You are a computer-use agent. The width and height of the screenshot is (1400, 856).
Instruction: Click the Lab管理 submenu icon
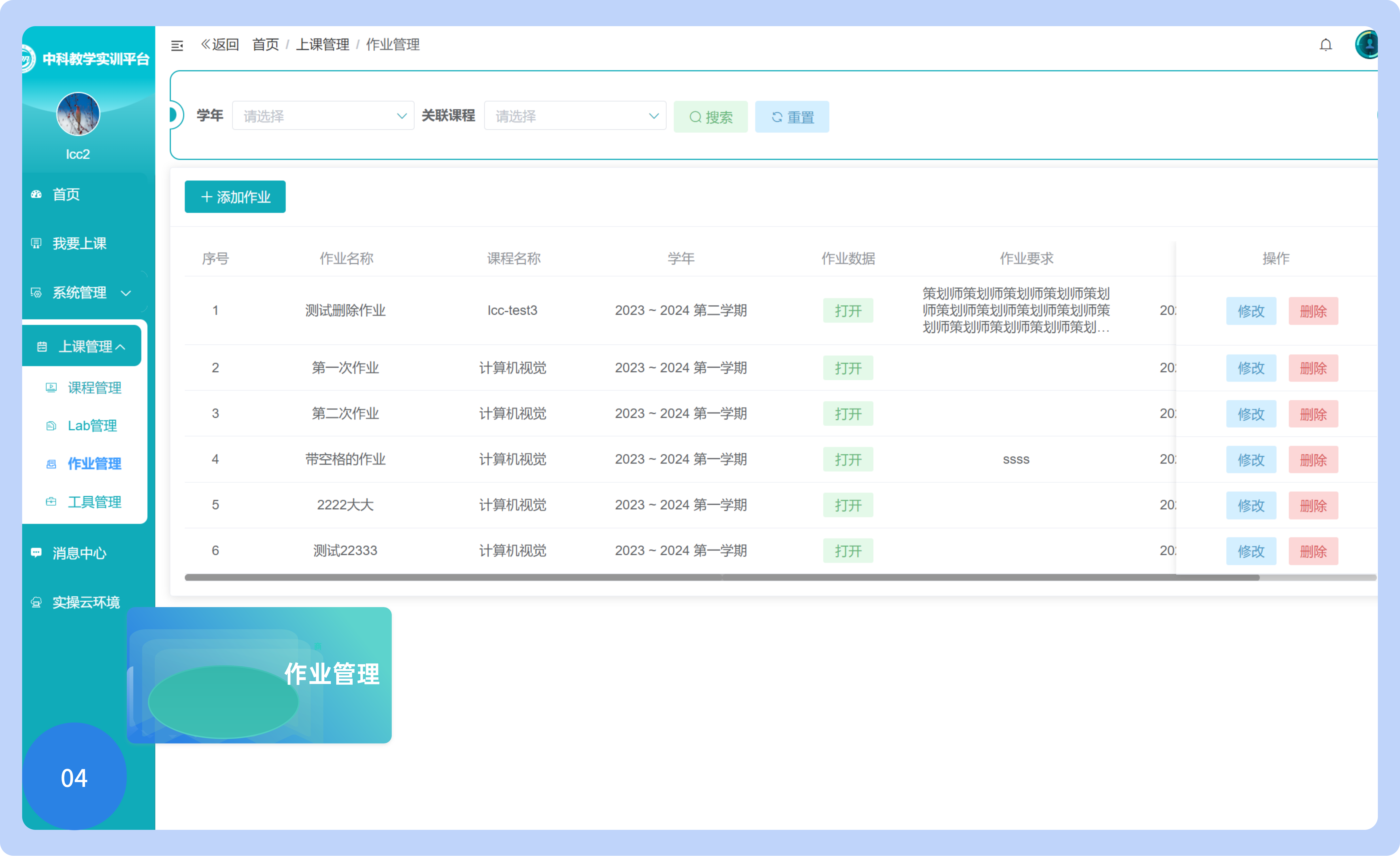coord(51,426)
